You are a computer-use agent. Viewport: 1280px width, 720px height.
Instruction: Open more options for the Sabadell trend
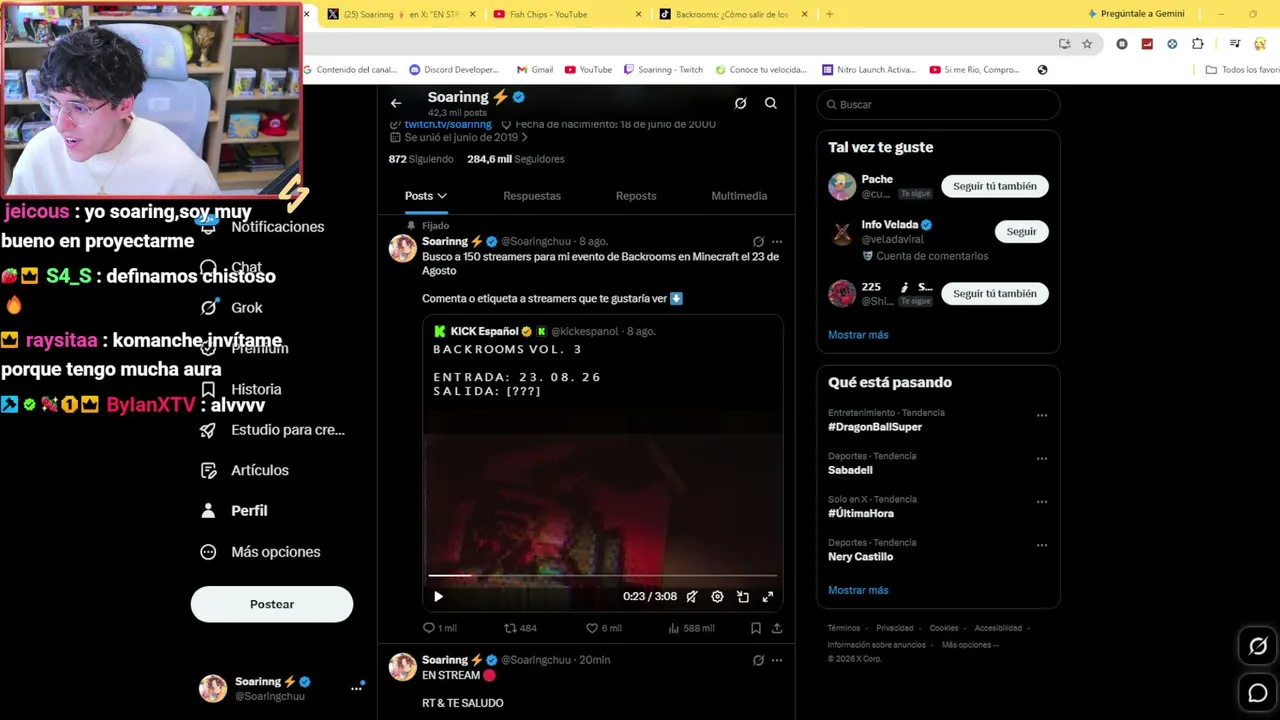click(x=1042, y=459)
